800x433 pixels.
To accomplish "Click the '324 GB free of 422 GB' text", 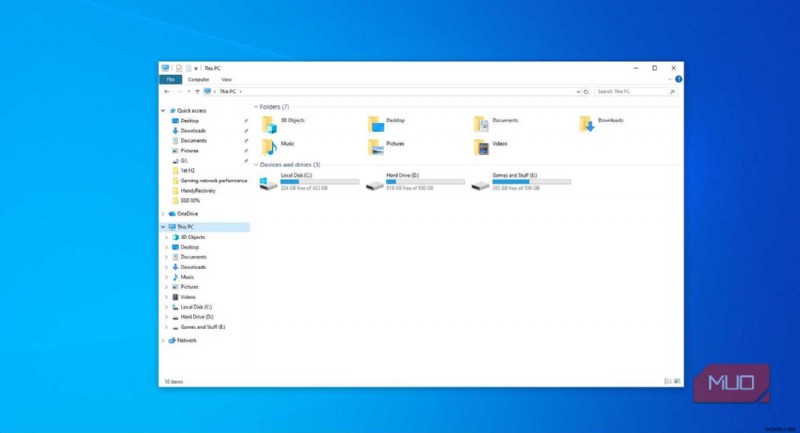I will tap(304, 188).
